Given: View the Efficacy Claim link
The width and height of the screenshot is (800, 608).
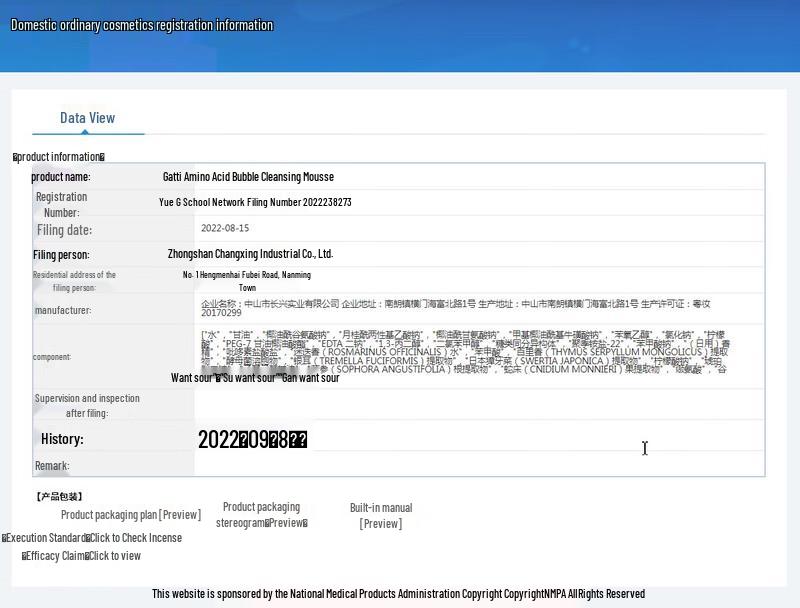Looking at the screenshot, I should pos(114,556).
